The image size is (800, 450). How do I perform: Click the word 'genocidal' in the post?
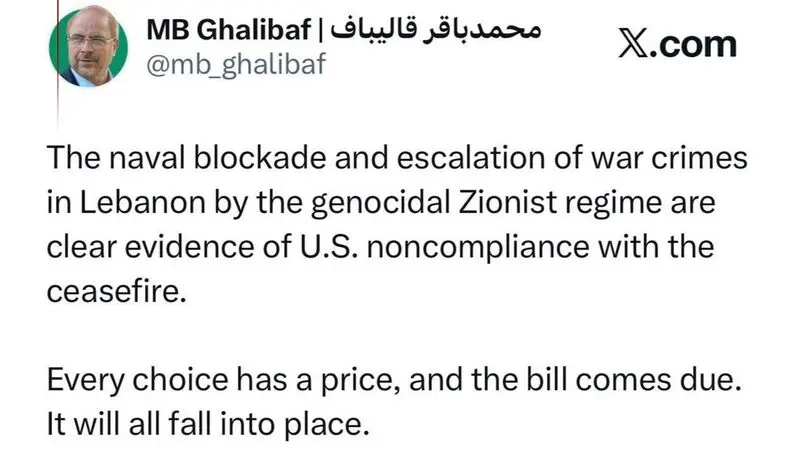[x=380, y=203]
